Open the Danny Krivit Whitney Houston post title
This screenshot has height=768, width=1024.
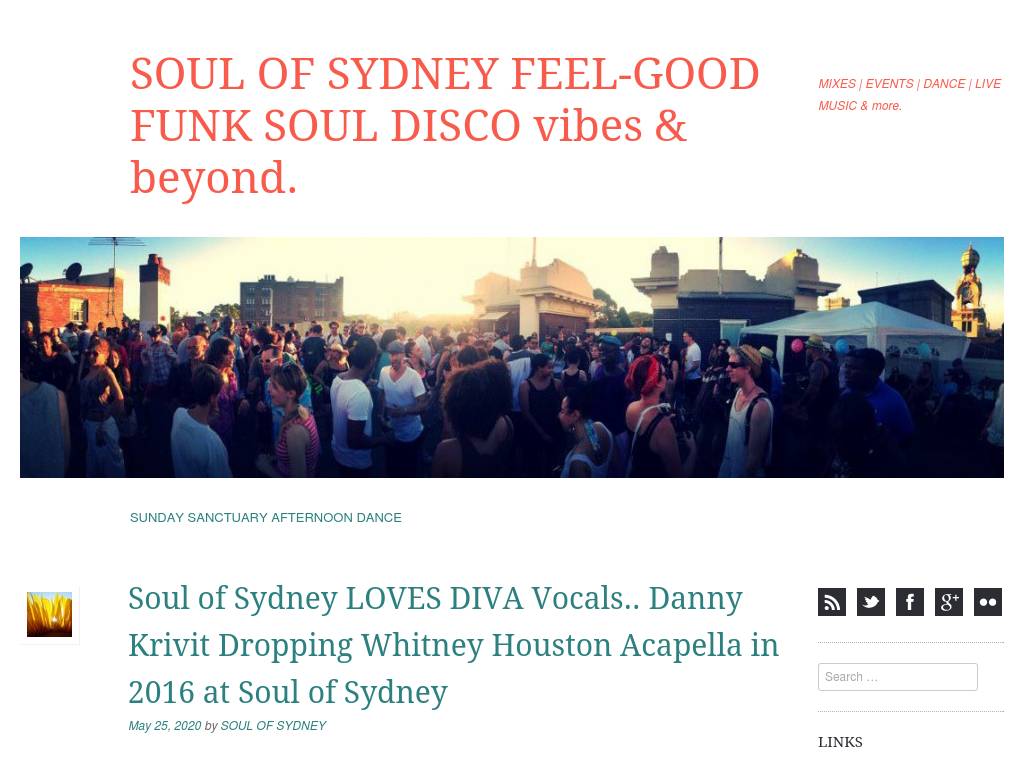click(x=453, y=645)
